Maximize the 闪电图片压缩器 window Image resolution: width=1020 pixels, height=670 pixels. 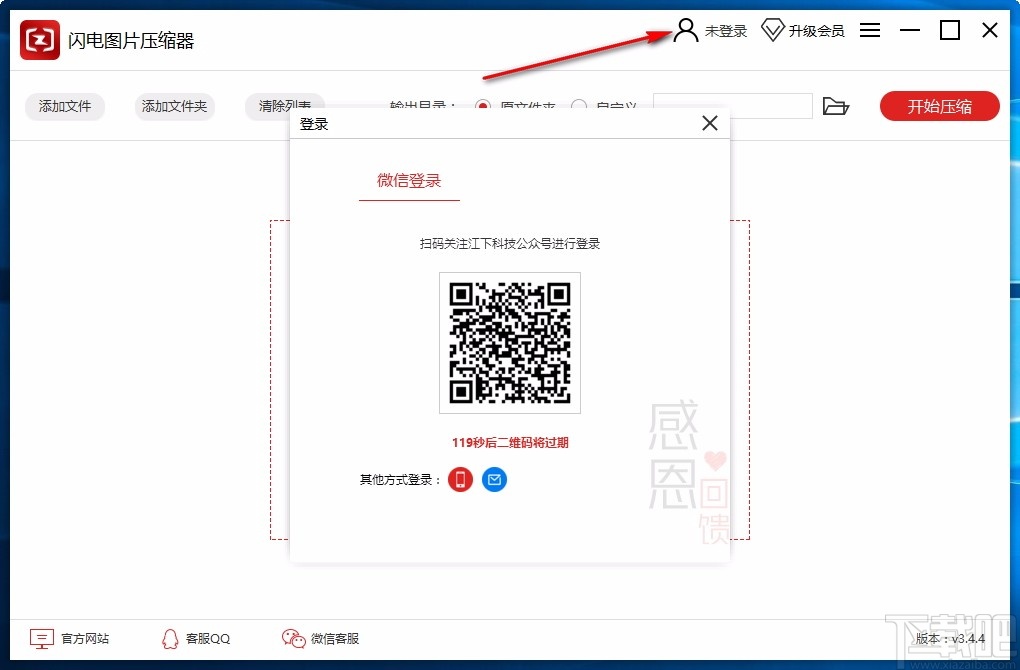(950, 30)
